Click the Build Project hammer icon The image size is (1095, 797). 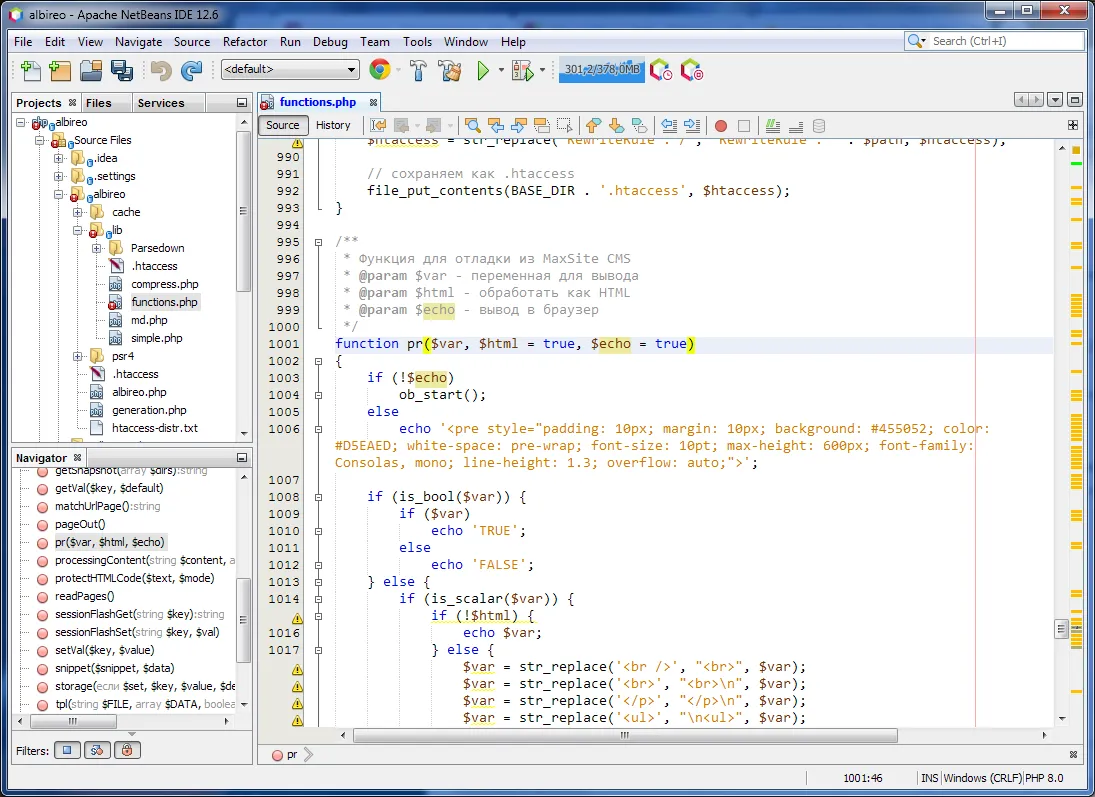point(419,70)
